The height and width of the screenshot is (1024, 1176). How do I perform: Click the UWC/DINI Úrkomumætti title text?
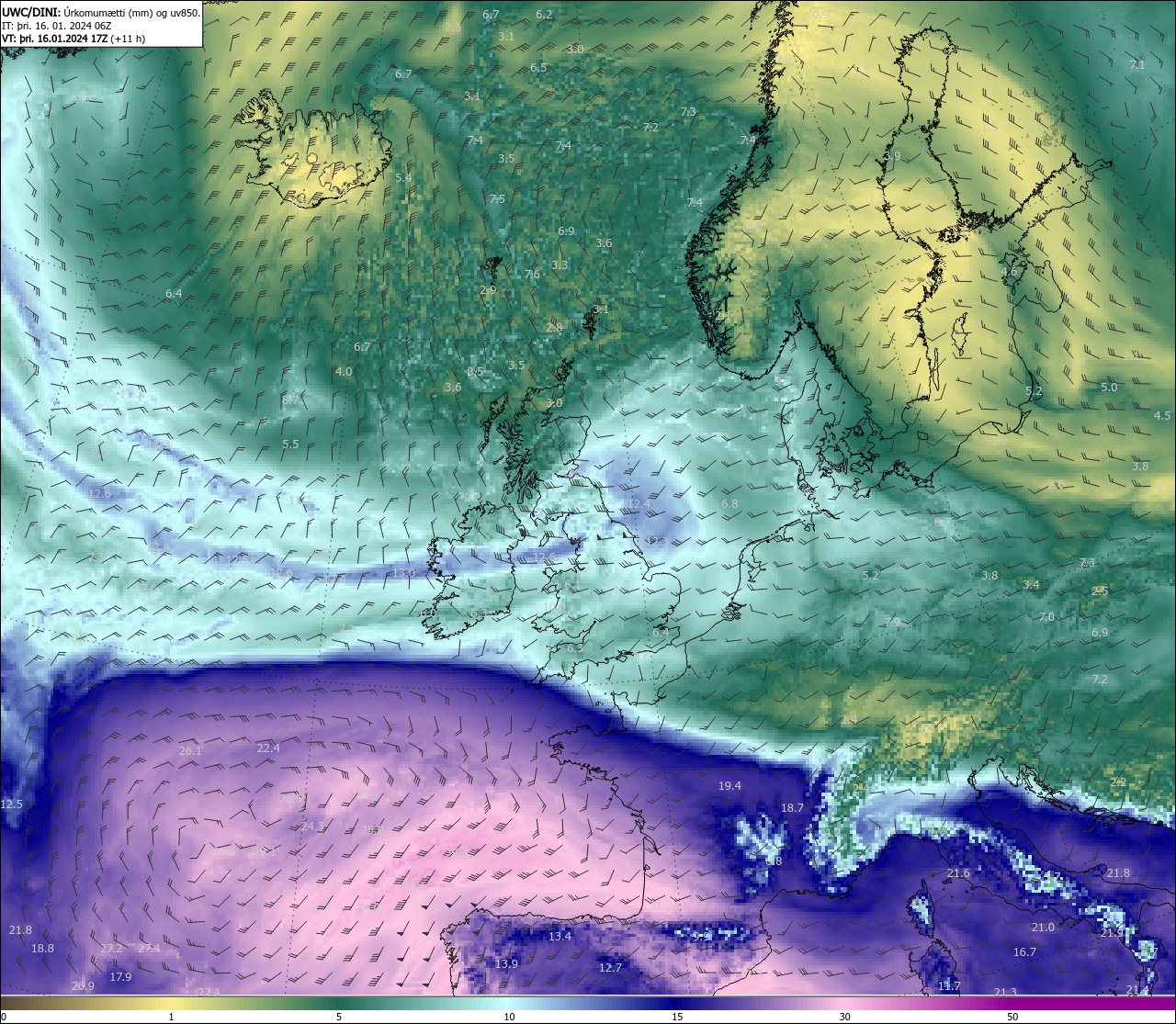[x=101, y=12]
